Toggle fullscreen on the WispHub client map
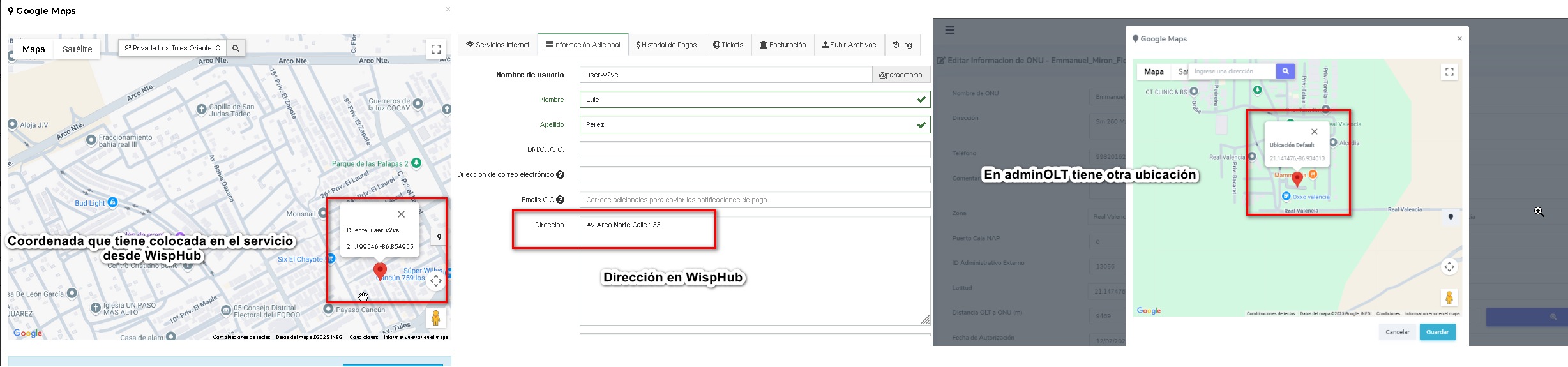1568x367 pixels. (x=436, y=49)
